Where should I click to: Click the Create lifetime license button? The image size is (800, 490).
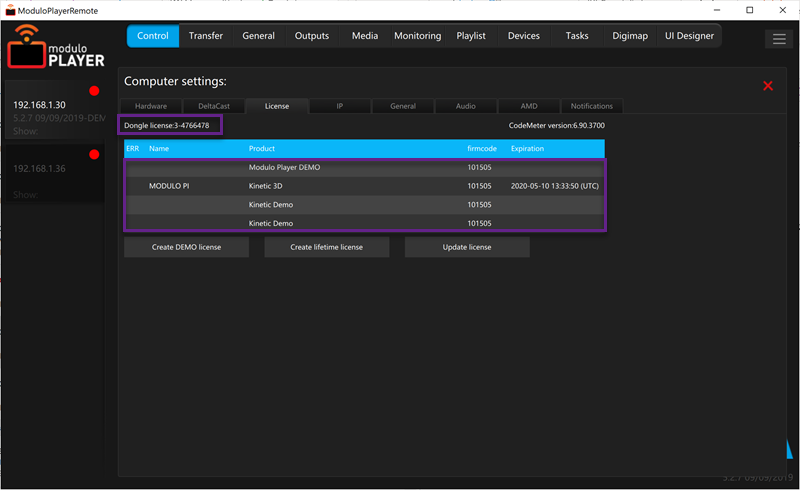(x=326, y=247)
